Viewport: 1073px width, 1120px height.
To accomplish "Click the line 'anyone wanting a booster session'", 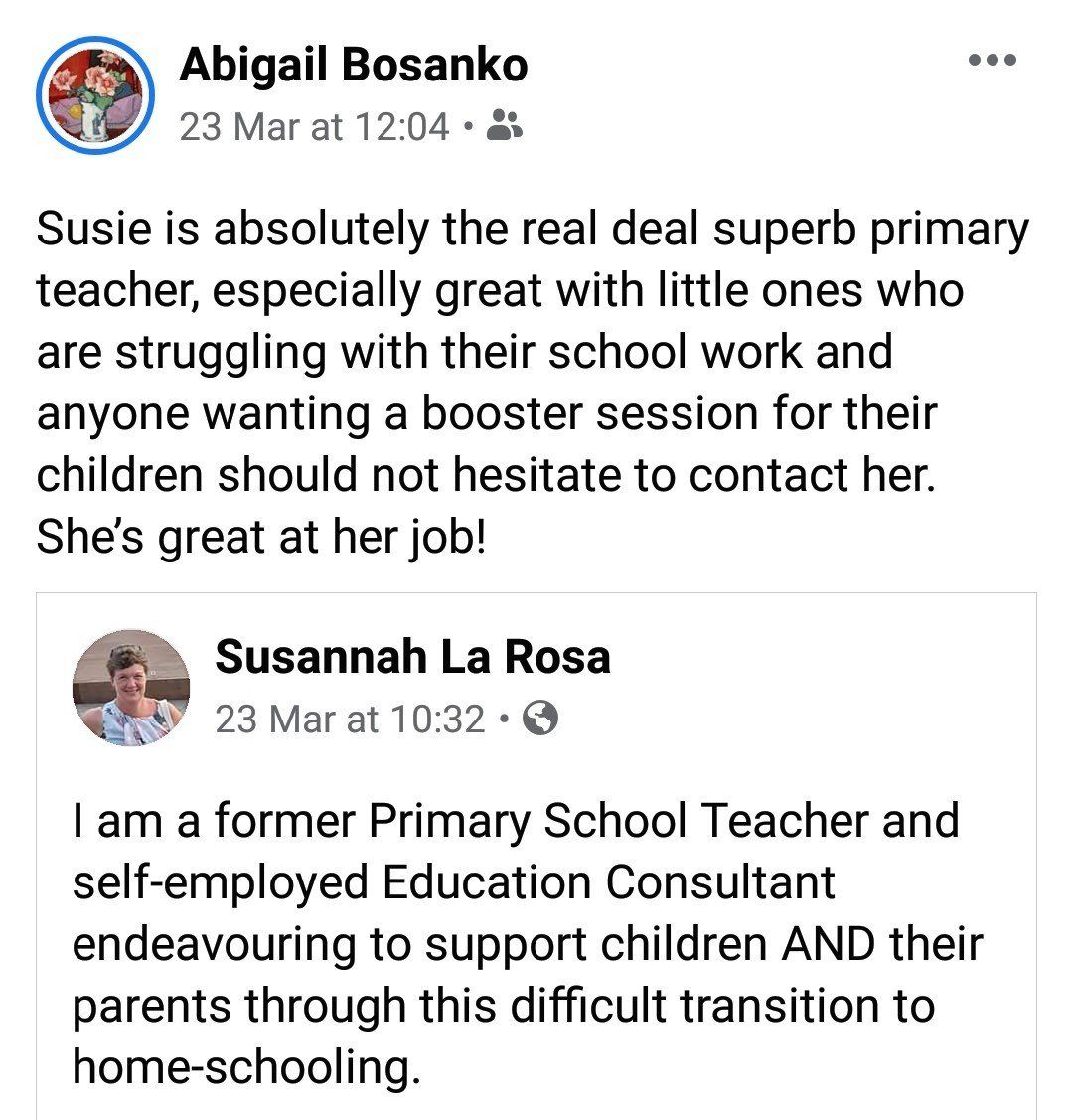I will (486, 413).
